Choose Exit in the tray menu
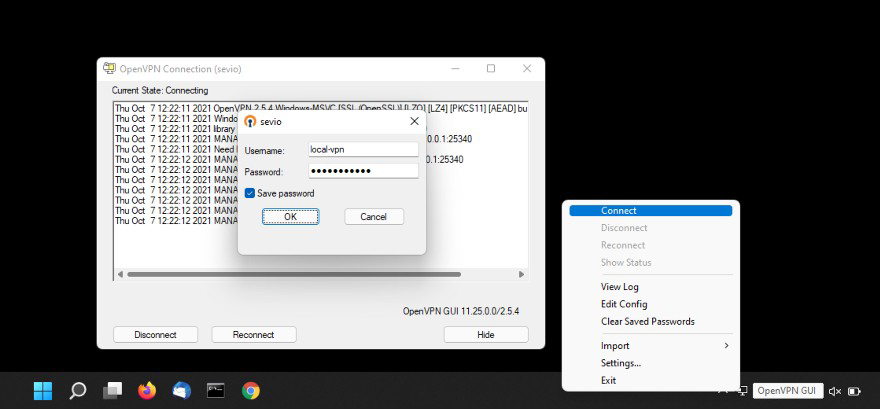Image resolution: width=880 pixels, height=409 pixels. 608,380
